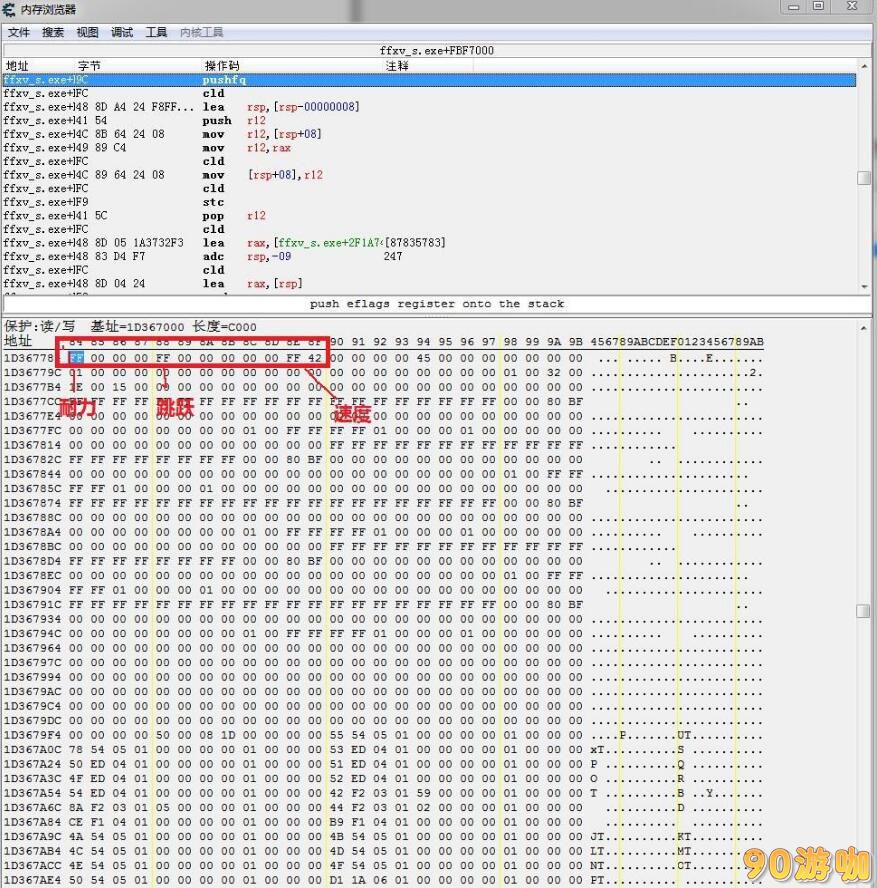Select the lea rsp,[rsp-00000008] instruction
This screenshot has height=888, width=877.
click(429, 107)
